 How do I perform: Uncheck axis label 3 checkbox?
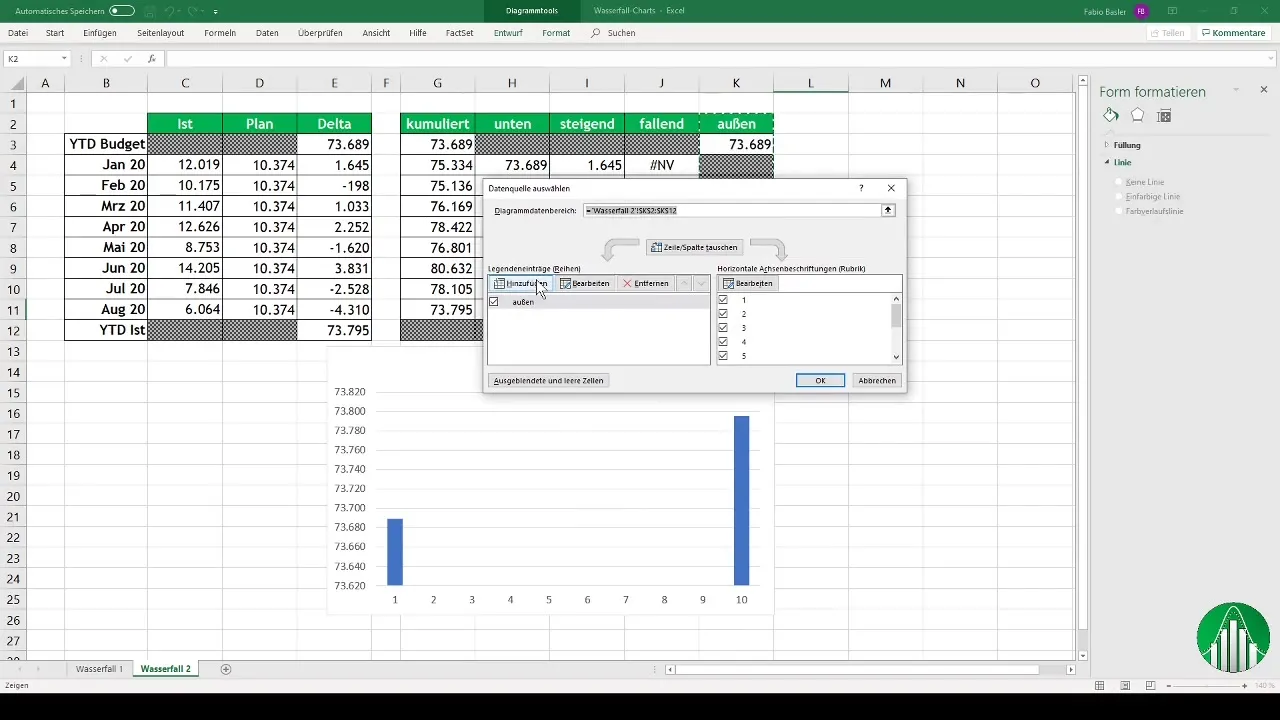tap(723, 328)
